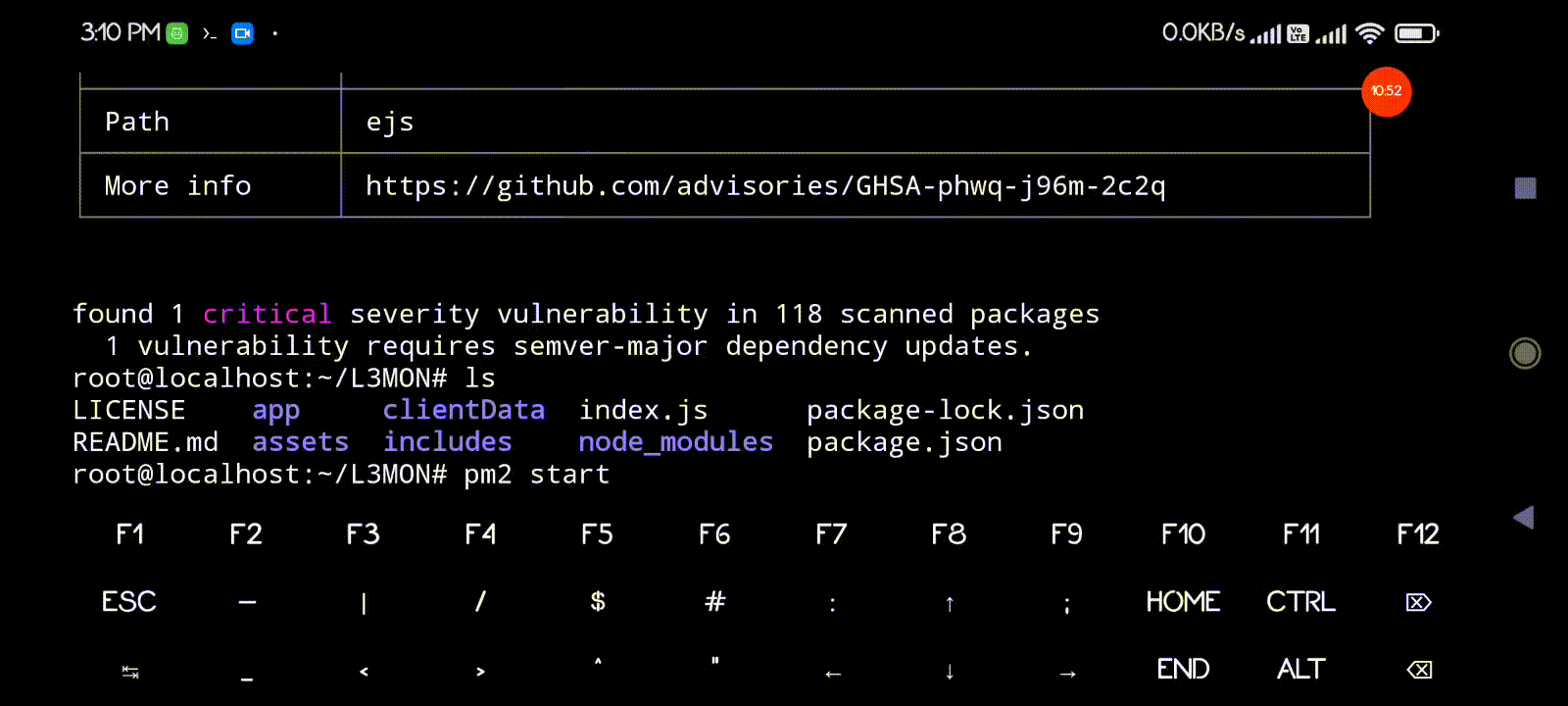Tap the package.json file name
The height and width of the screenshot is (706, 1568).
pos(905,442)
